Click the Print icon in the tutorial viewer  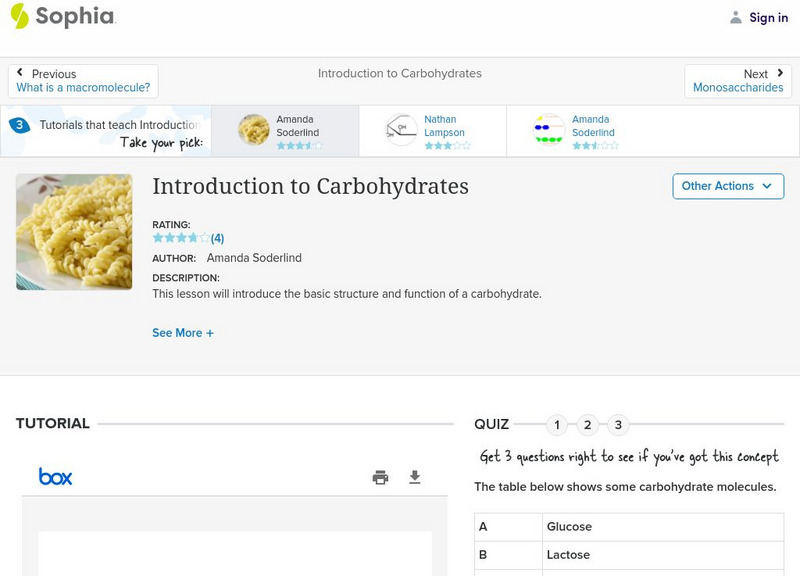click(380, 477)
